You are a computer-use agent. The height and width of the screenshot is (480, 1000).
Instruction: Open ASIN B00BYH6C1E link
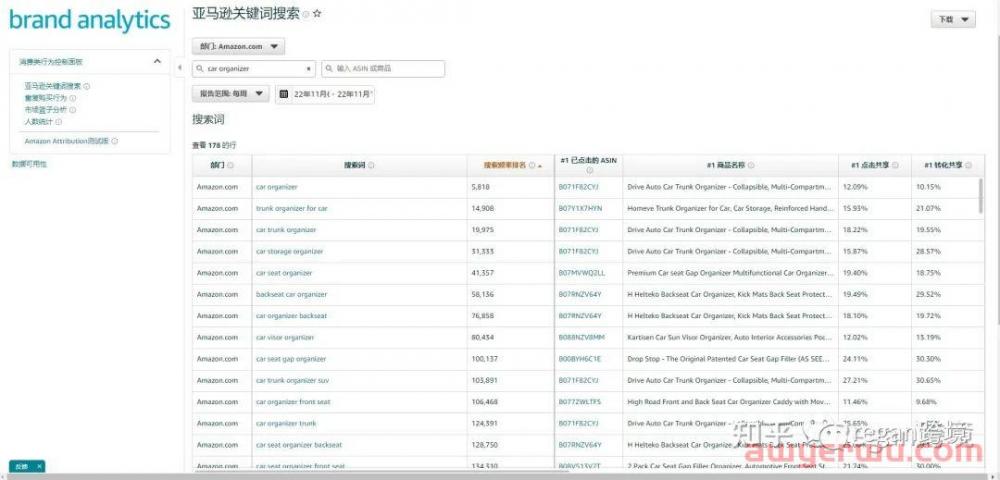[x=580, y=359]
